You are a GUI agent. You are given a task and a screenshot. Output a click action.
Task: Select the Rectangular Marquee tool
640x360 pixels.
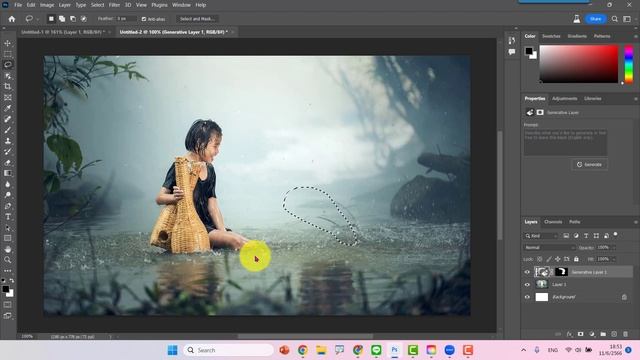point(7,54)
